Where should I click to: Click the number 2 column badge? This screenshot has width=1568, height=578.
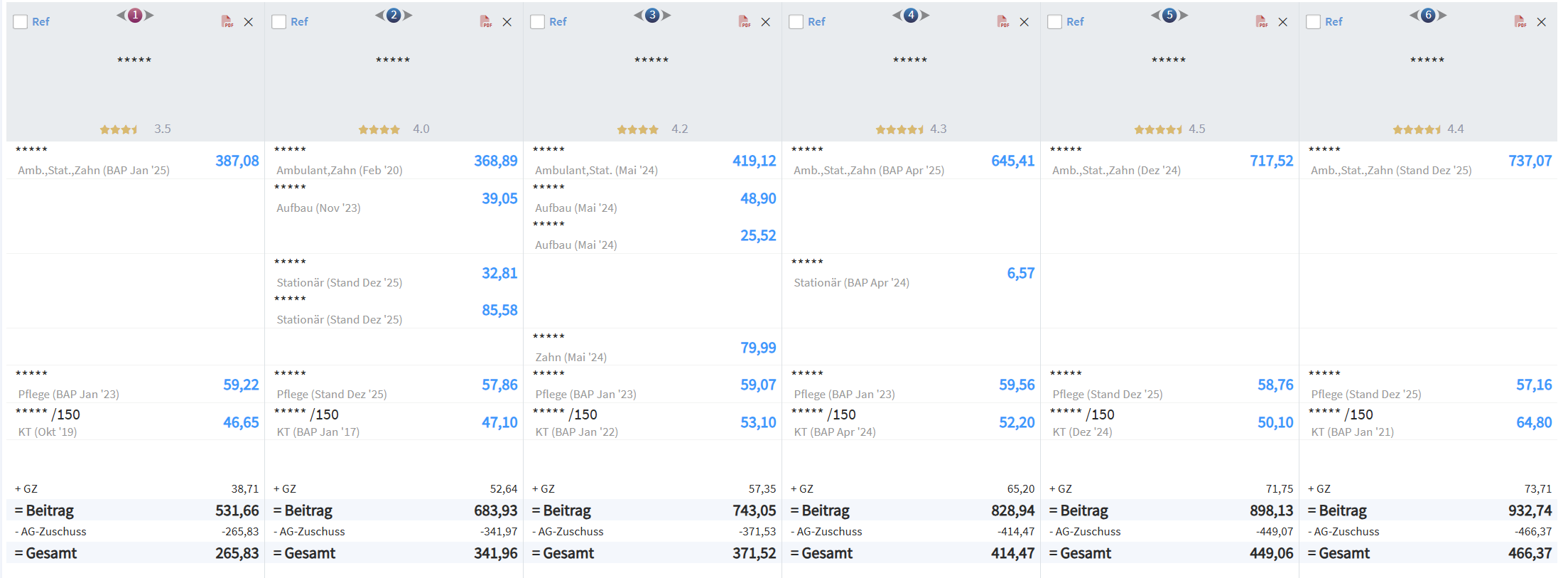click(394, 15)
